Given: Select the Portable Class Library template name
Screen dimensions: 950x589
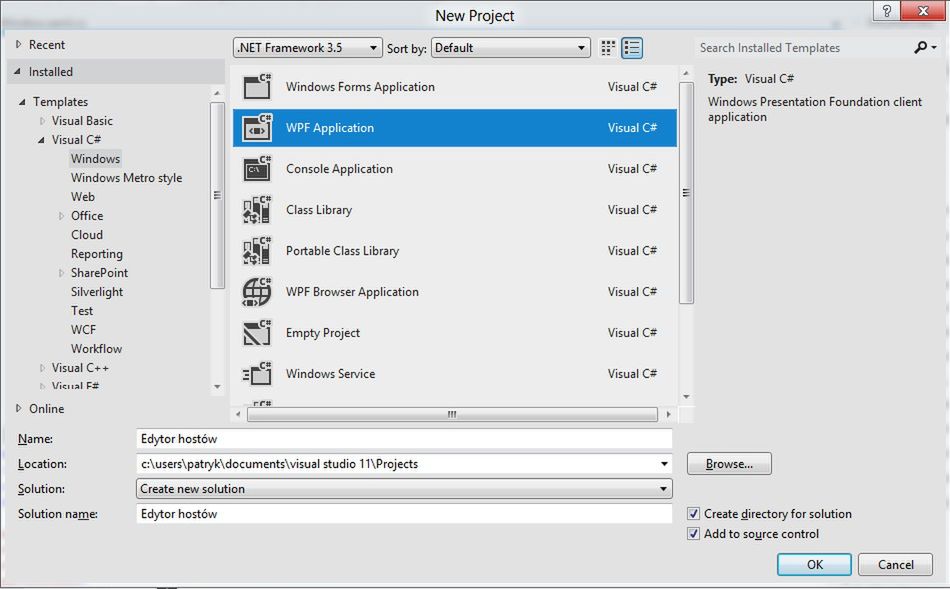Looking at the screenshot, I should pyautogui.click(x=342, y=251).
